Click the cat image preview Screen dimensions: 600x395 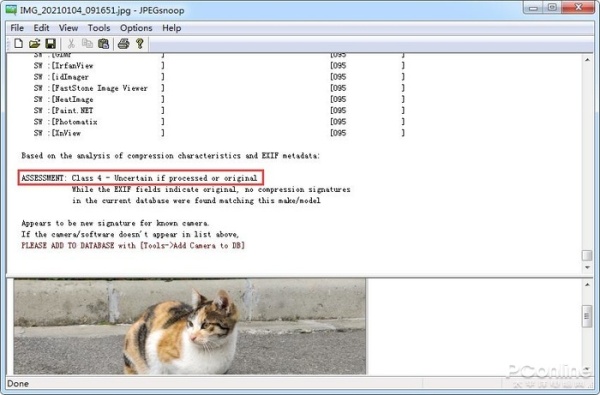click(190, 326)
